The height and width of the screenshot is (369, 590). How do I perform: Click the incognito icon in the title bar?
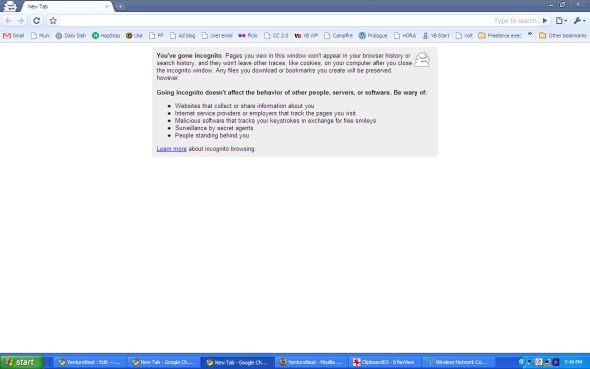tap(10, 6)
